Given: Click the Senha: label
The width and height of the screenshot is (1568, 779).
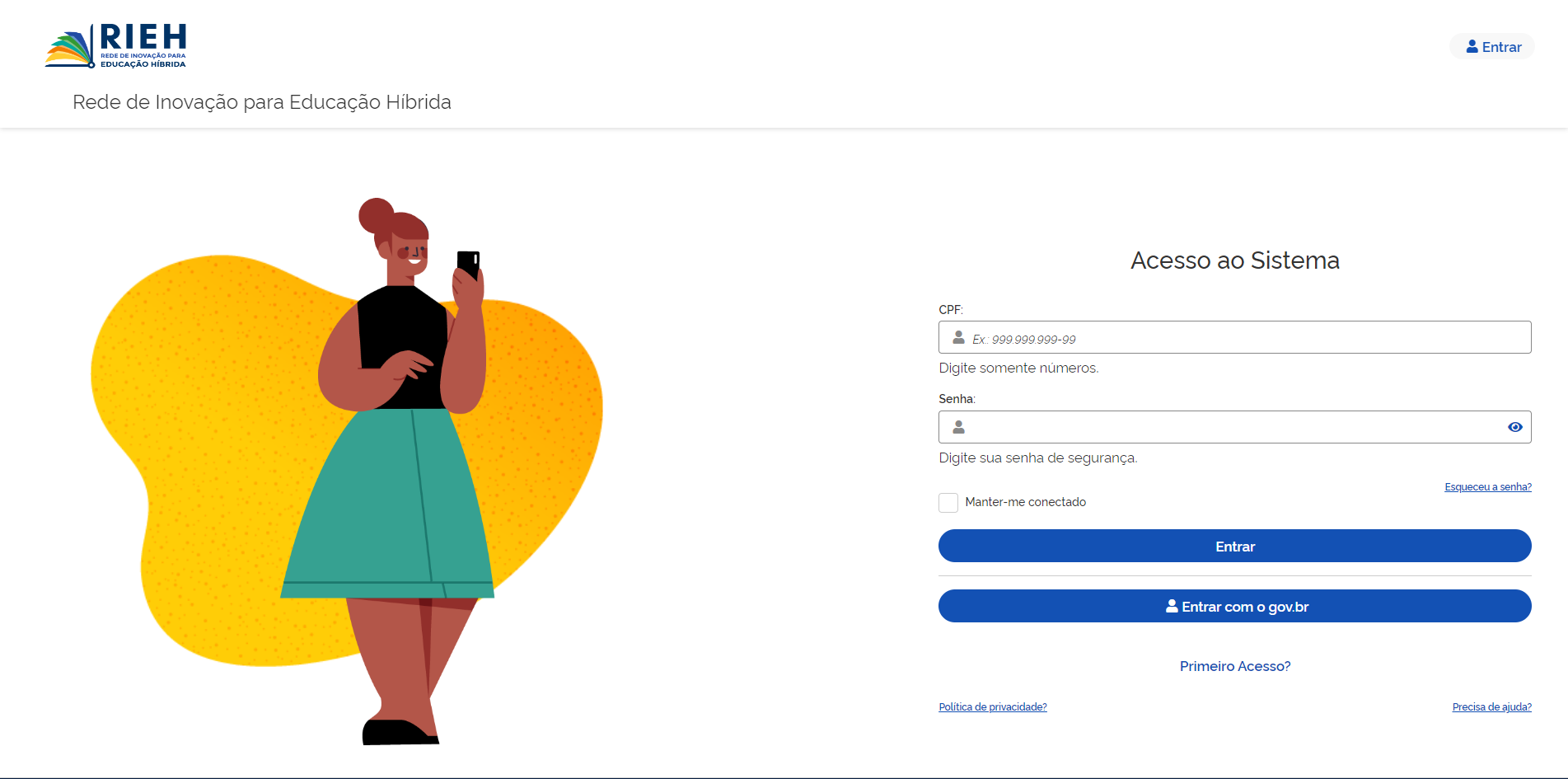Looking at the screenshot, I should click(x=957, y=399).
